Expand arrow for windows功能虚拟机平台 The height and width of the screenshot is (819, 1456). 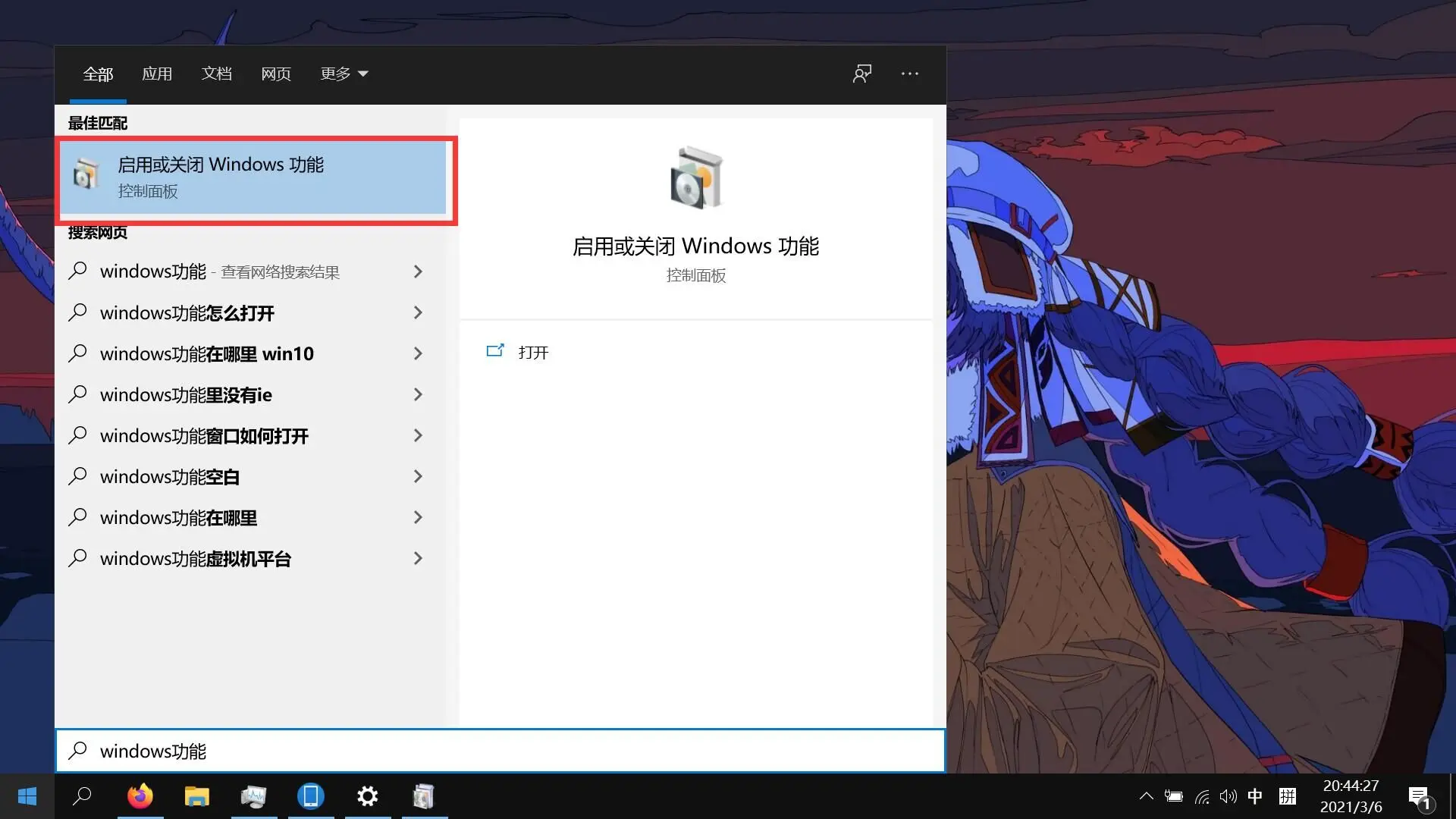tap(418, 558)
